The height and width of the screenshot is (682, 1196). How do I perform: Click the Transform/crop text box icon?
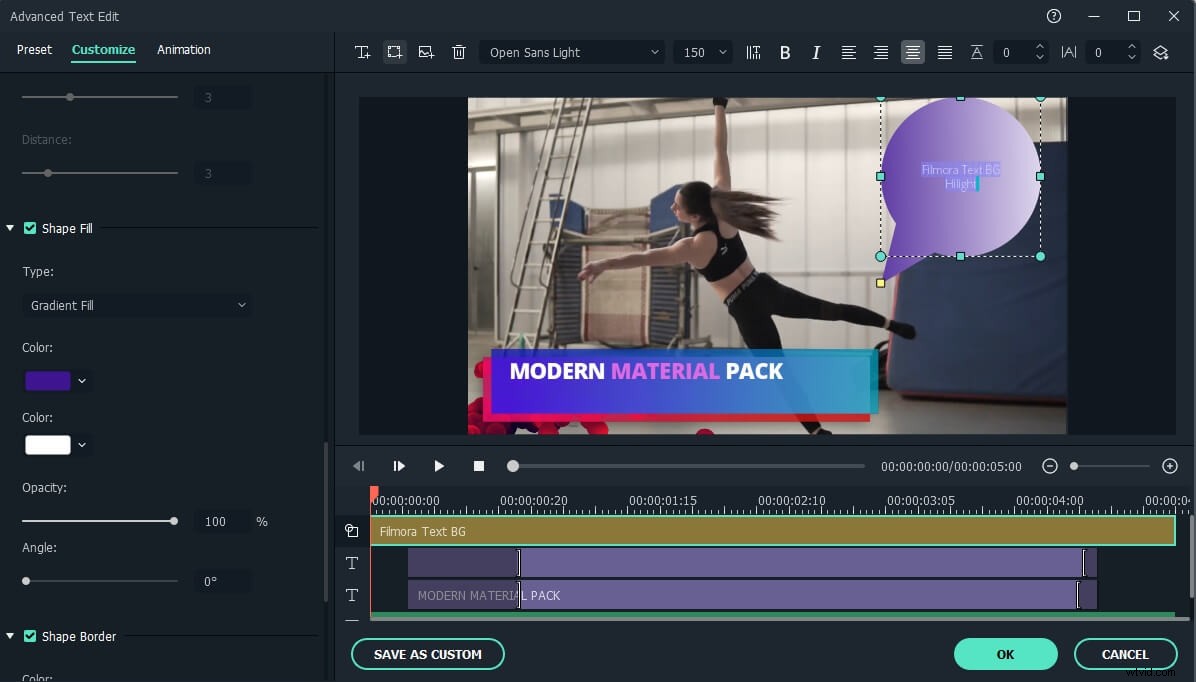[395, 52]
